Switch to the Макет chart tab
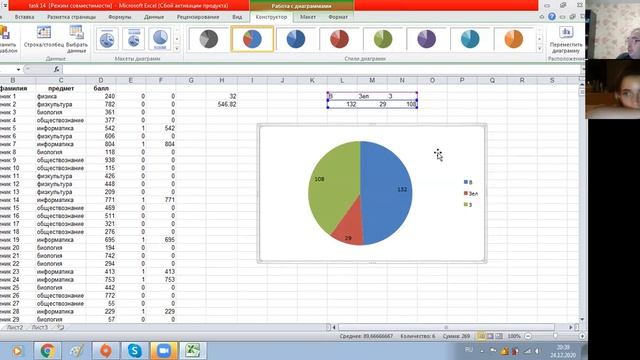The width and height of the screenshot is (640, 360). tap(308, 17)
